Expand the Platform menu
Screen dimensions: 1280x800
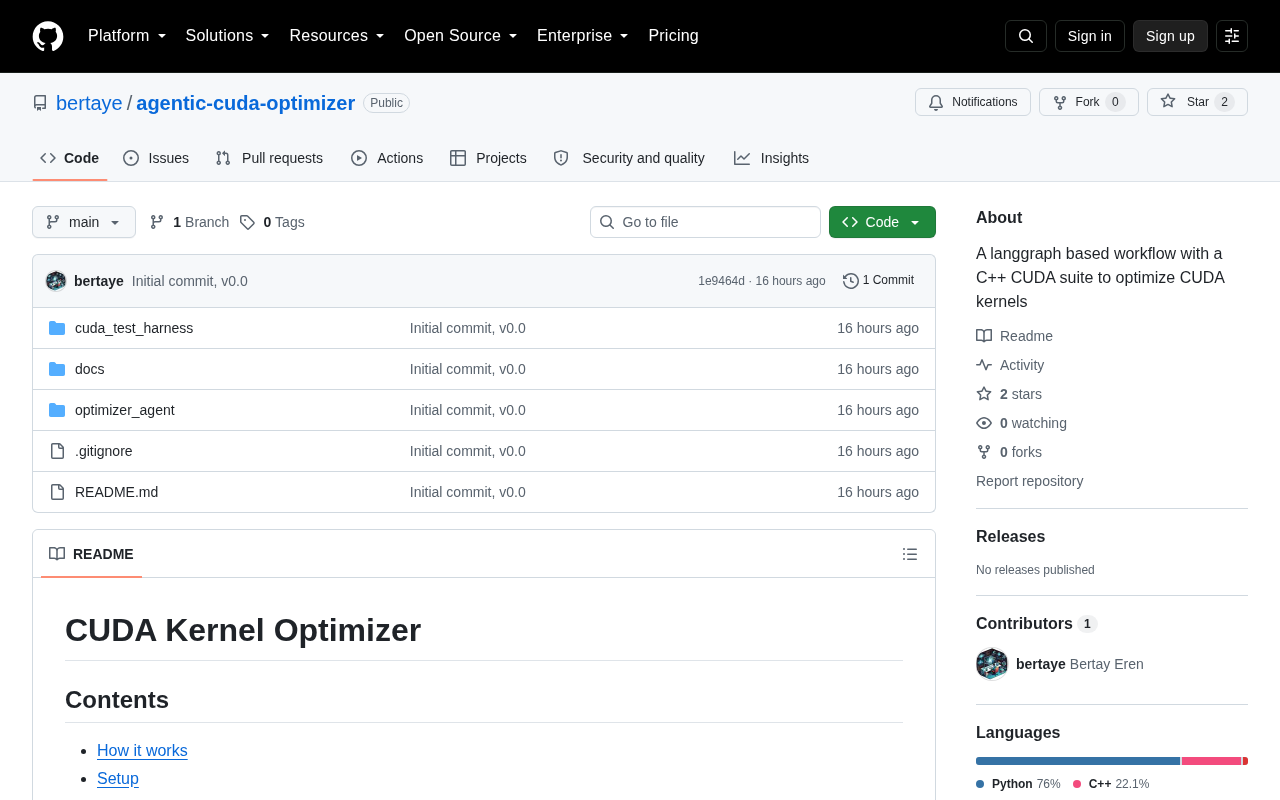(127, 36)
